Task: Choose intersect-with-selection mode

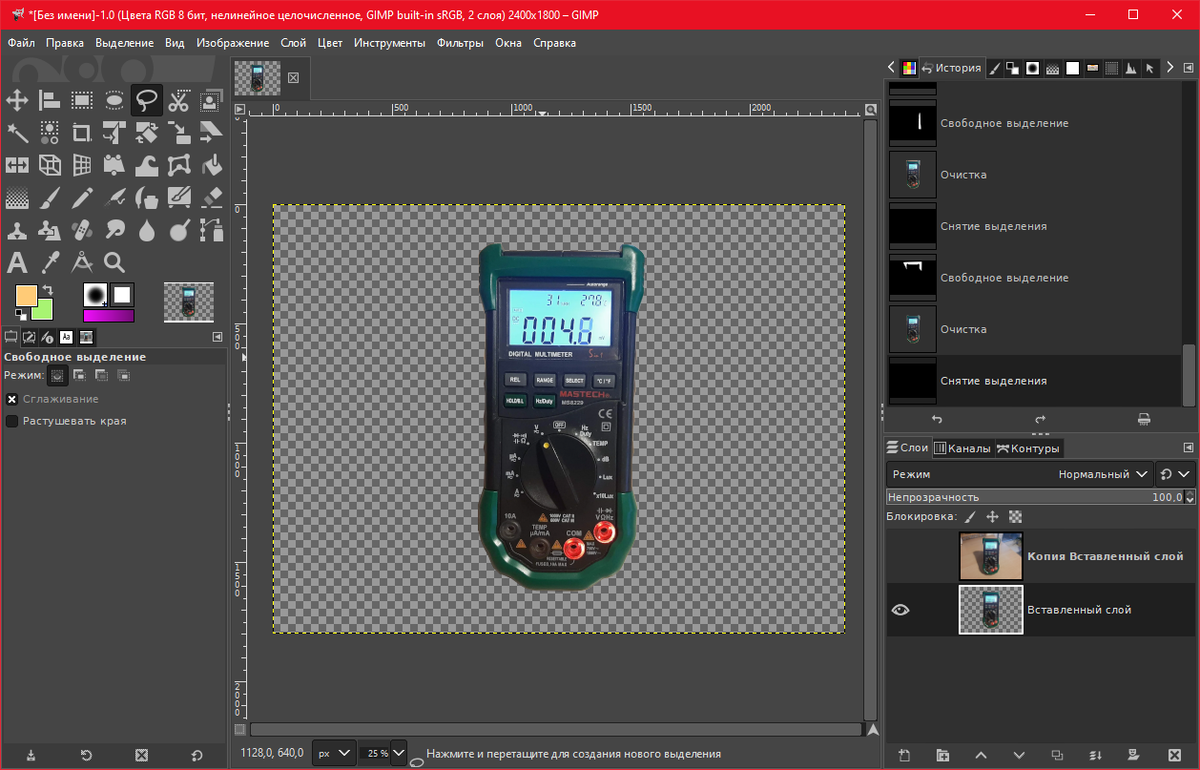Action: click(x=124, y=375)
